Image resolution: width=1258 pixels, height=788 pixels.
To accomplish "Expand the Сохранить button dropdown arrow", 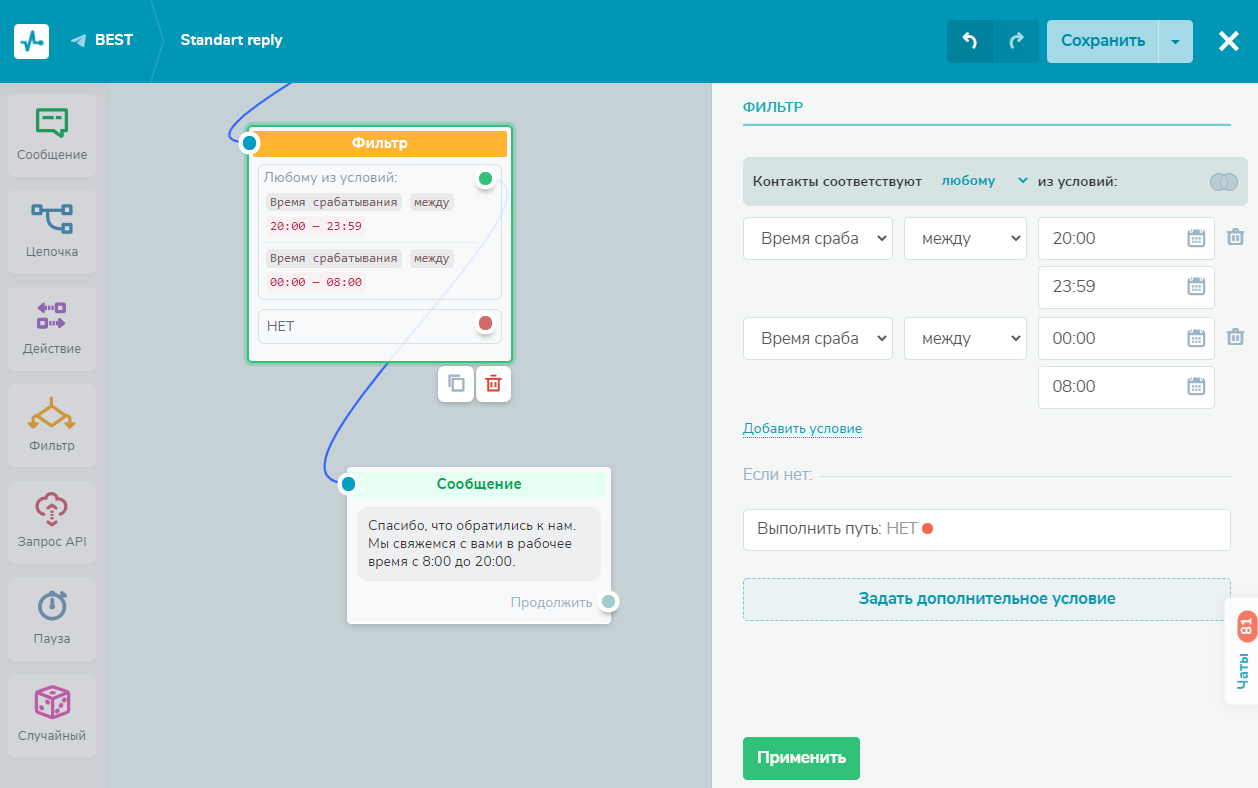I will [1175, 42].
